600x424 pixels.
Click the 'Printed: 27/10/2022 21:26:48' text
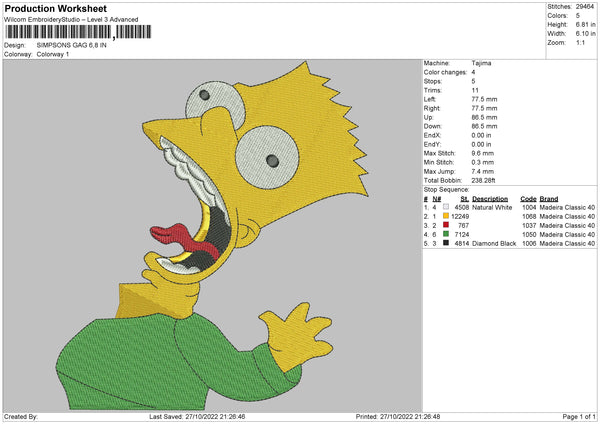(x=398, y=416)
